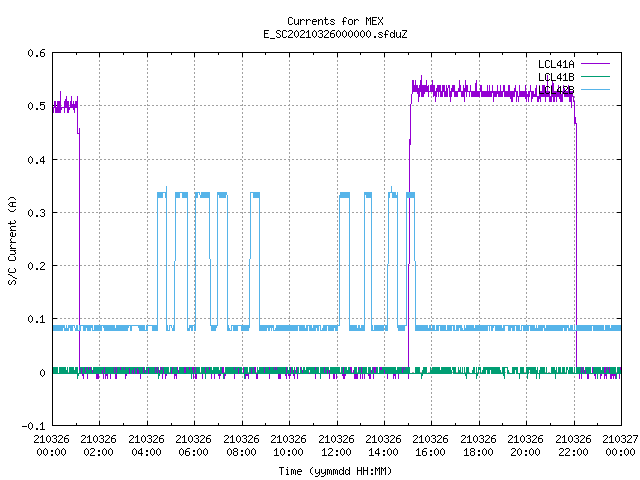The height and width of the screenshot is (480, 640).
Task: Click the 210326 10:00 x-axis tick label
Action: pos(288,445)
